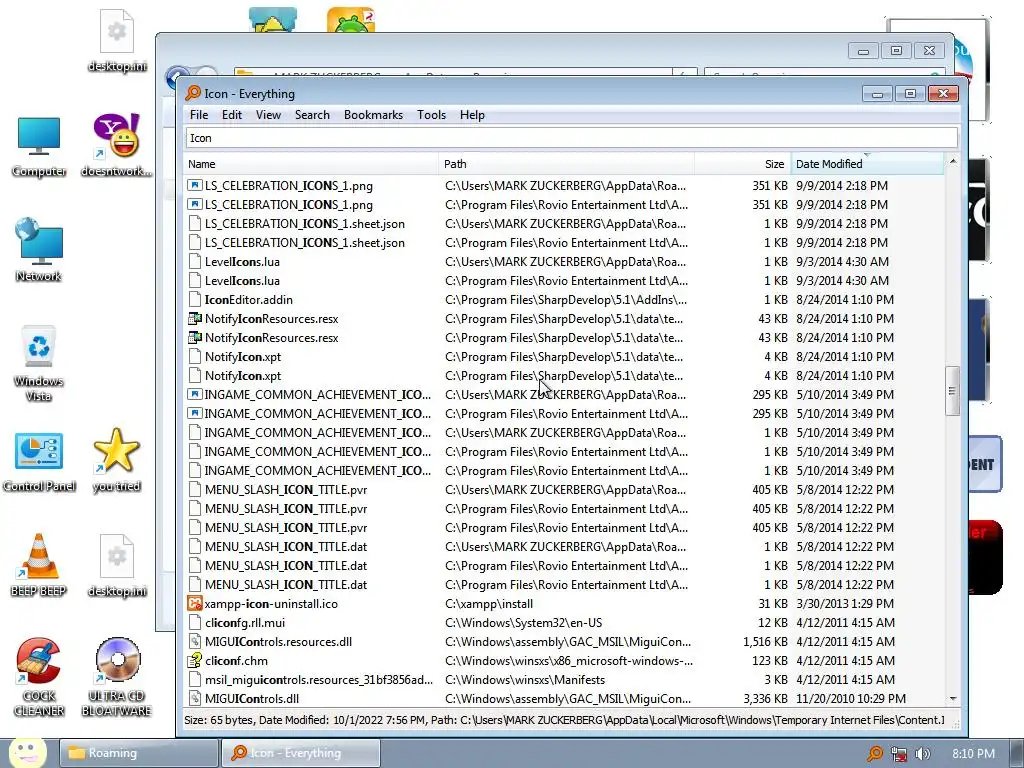Select the MIGUIControls.resources.dll file icon

click(195, 641)
